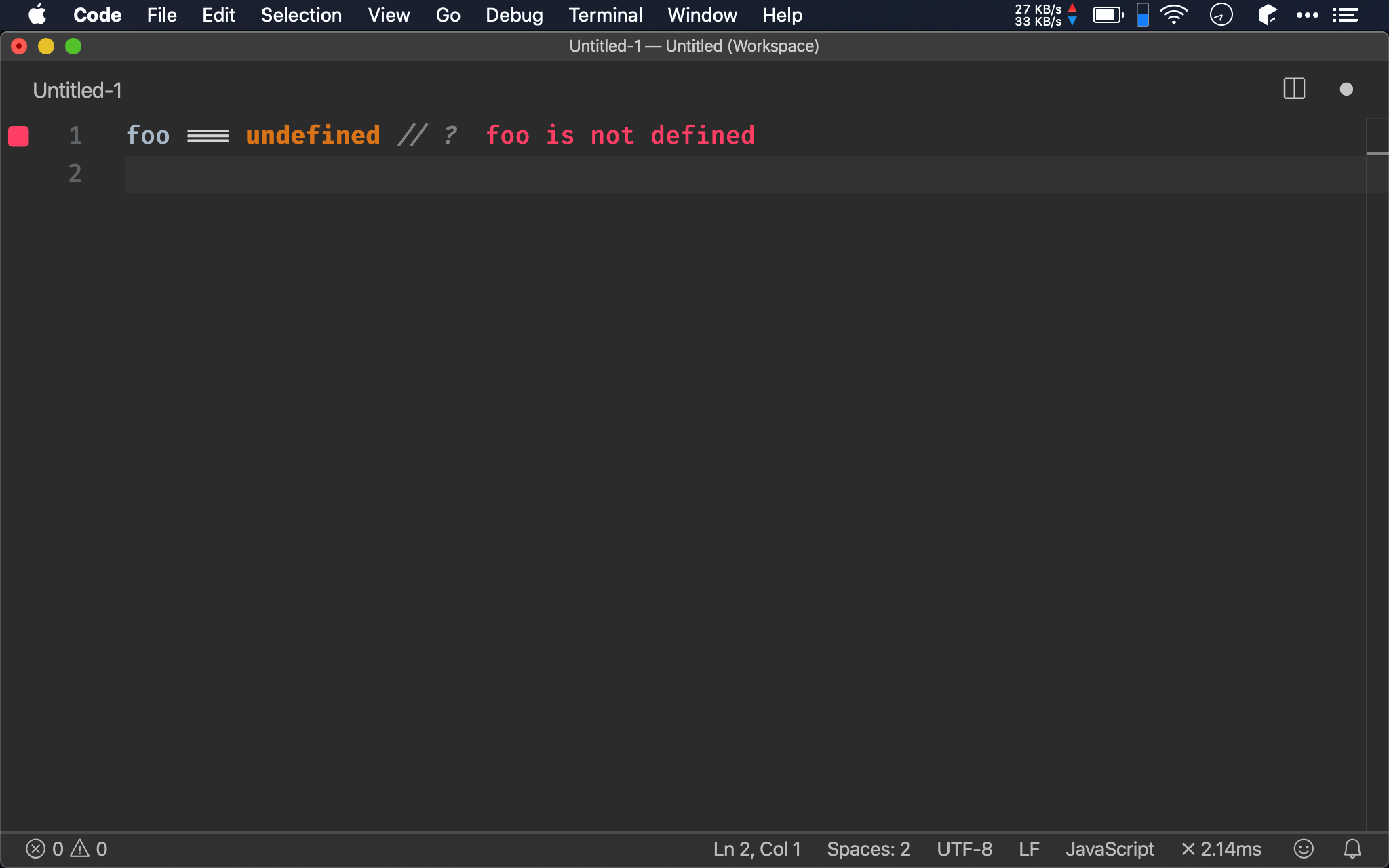Click the split editor icon
This screenshot has height=868, width=1389.
(x=1294, y=89)
